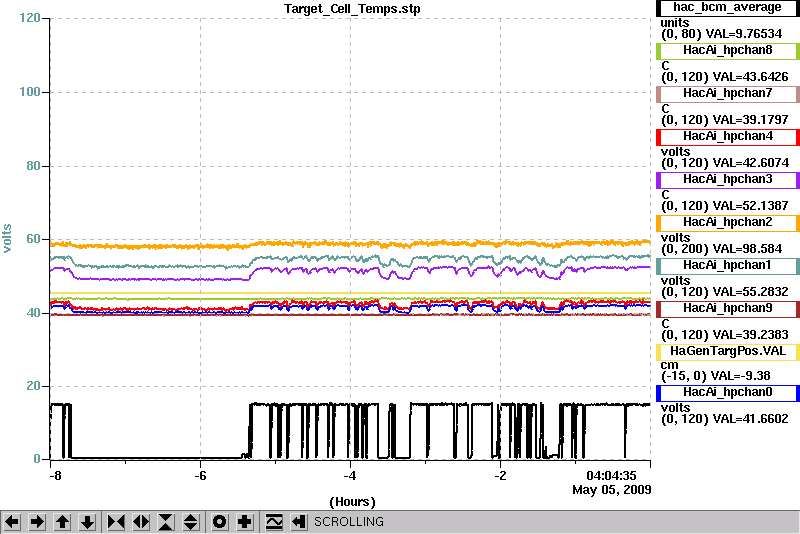Click the May 05, 2009 date
This screenshot has height=534, width=800.
[612, 490]
